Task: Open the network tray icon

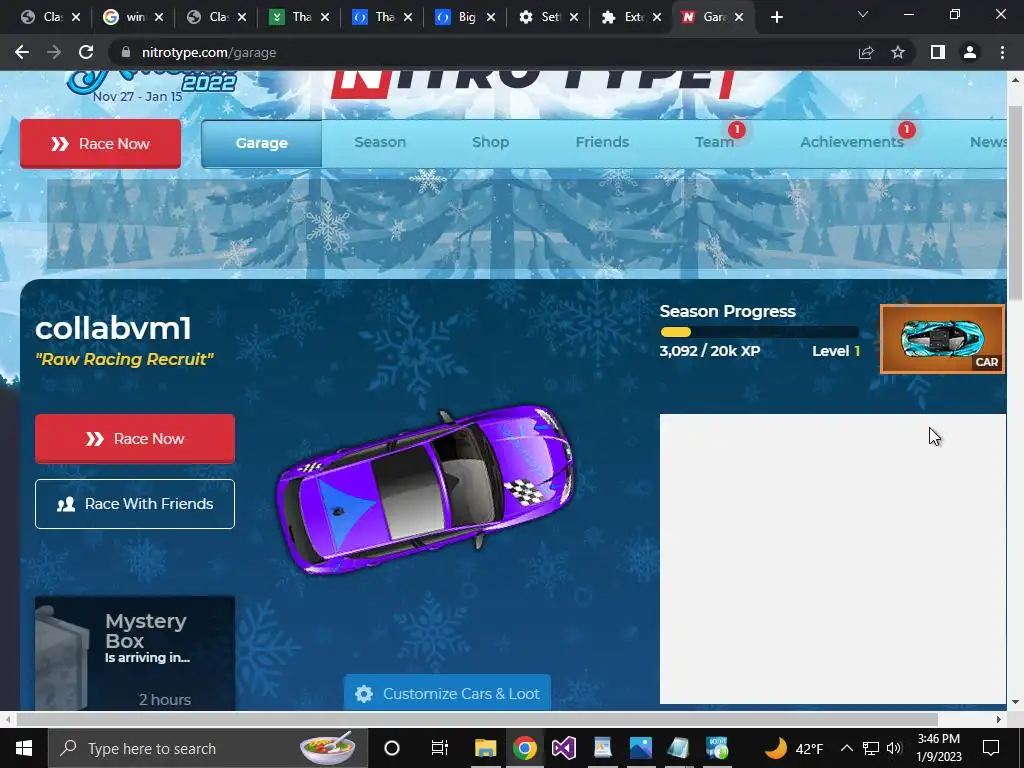Action: (871, 748)
